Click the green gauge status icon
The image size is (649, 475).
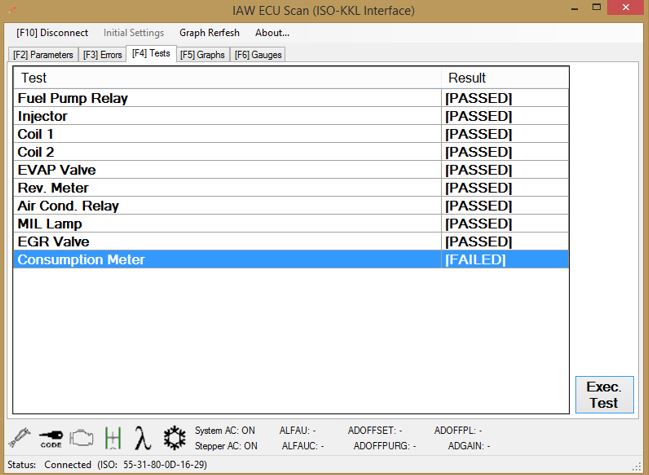pos(113,438)
